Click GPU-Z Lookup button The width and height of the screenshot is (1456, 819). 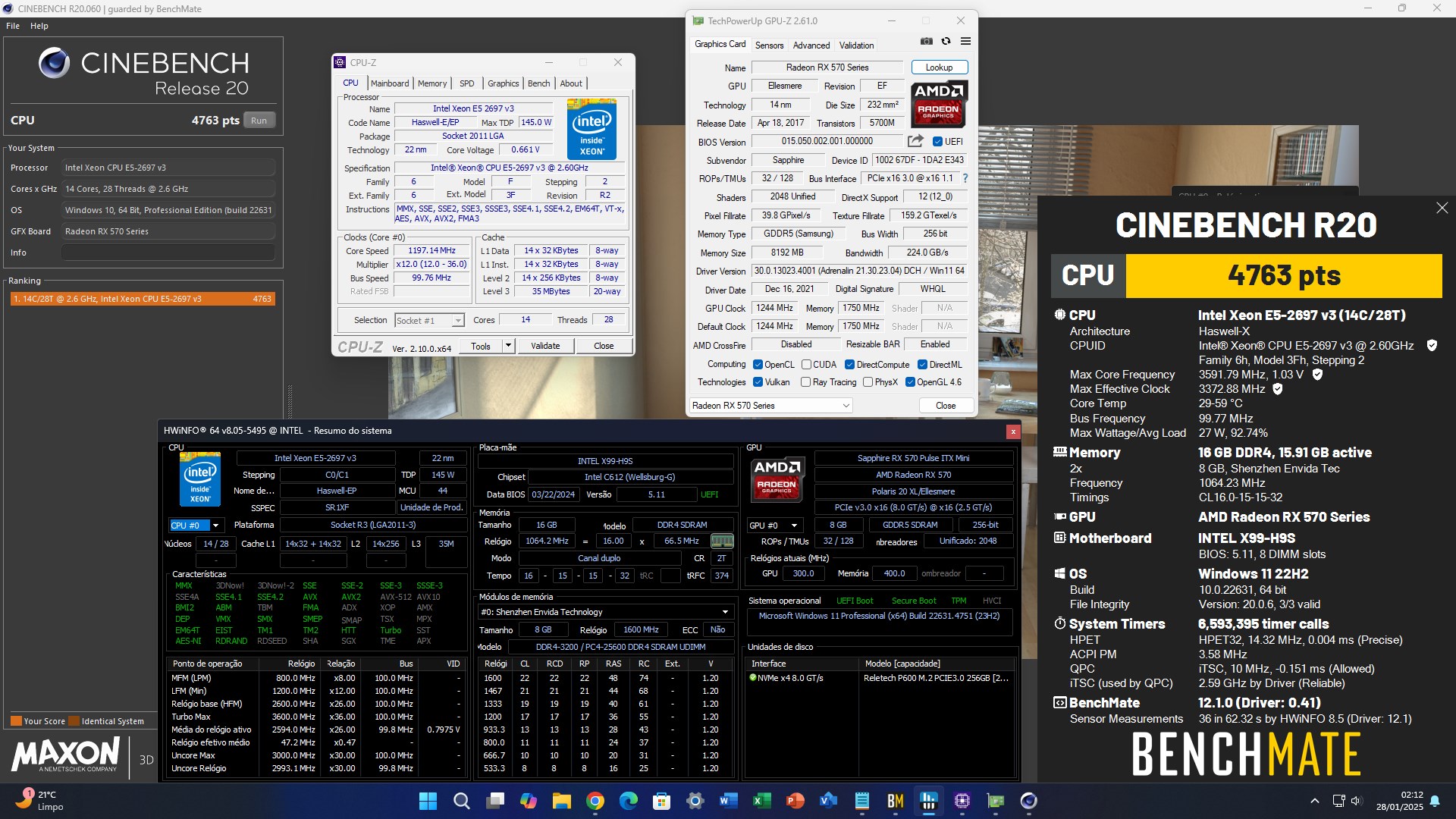click(939, 67)
